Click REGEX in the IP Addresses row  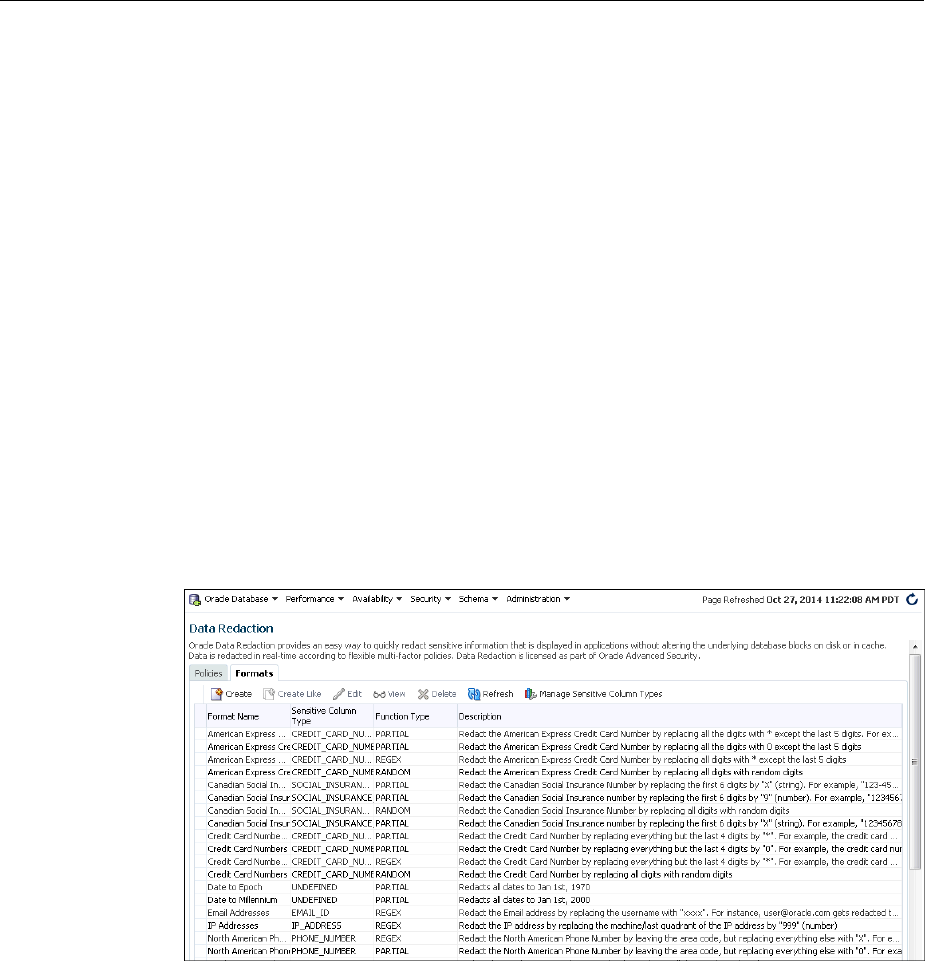(x=388, y=925)
